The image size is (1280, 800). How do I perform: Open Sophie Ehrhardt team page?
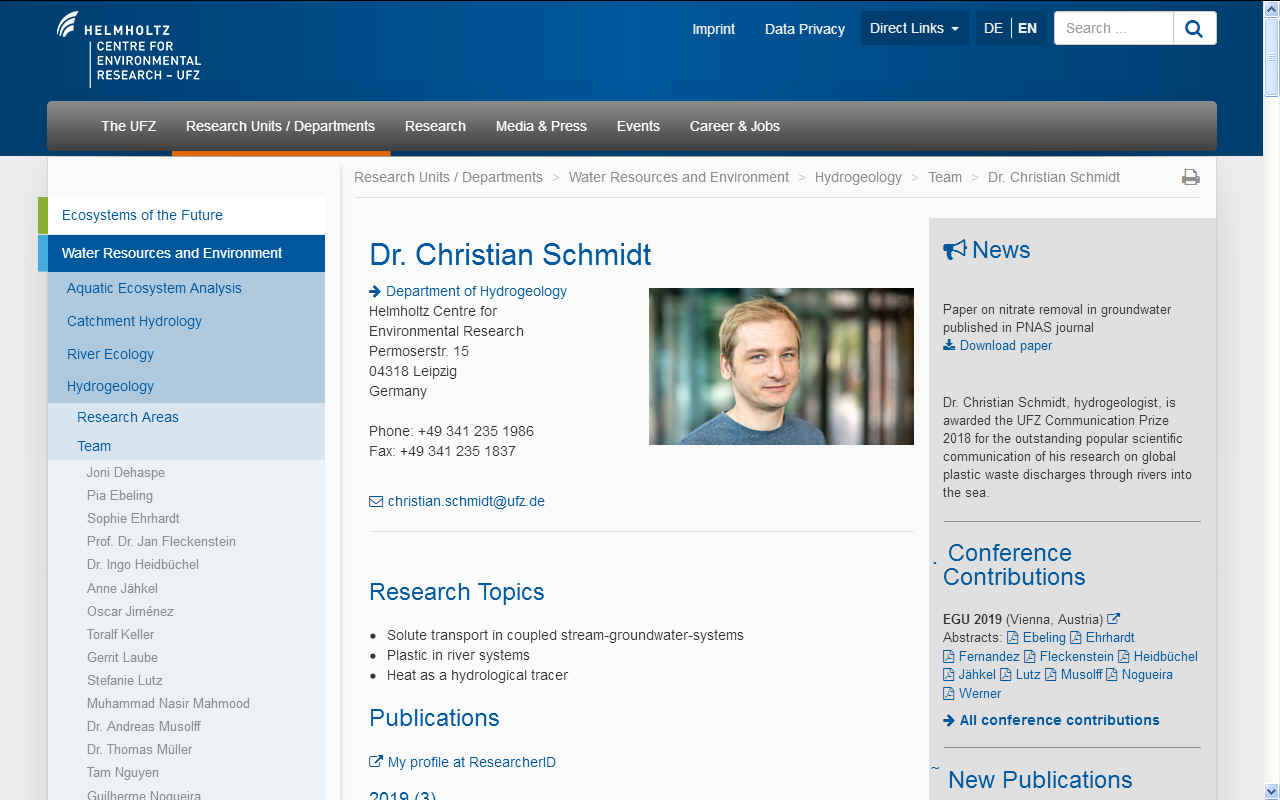tap(133, 518)
